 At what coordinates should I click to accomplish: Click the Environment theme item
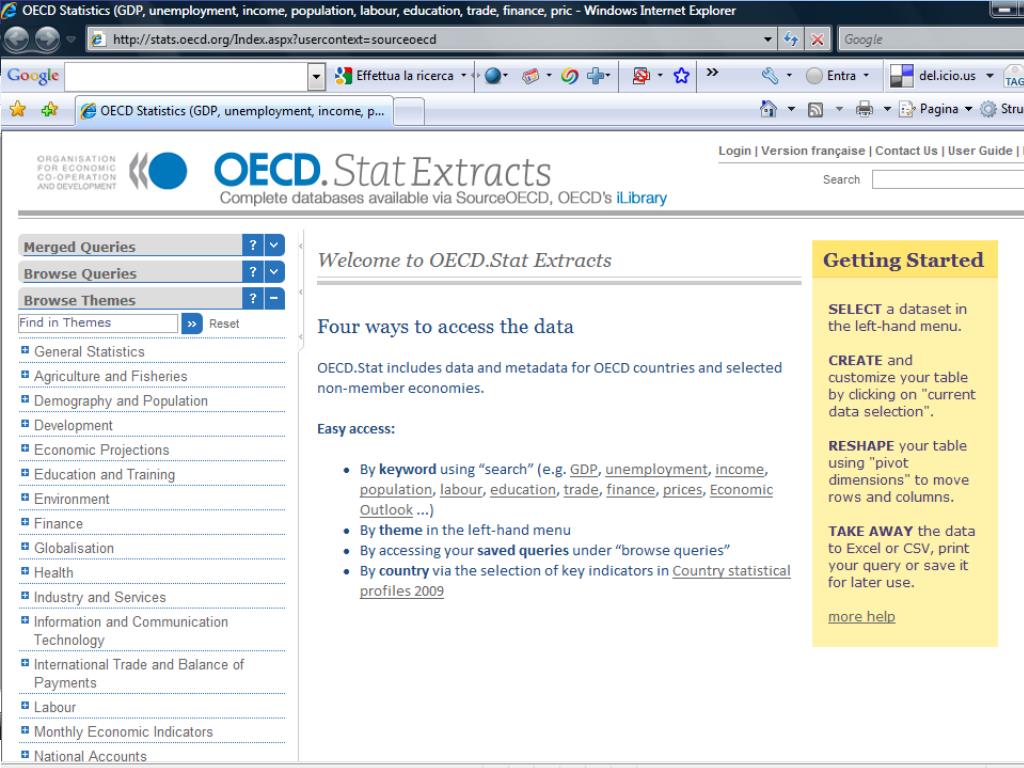tap(72, 499)
